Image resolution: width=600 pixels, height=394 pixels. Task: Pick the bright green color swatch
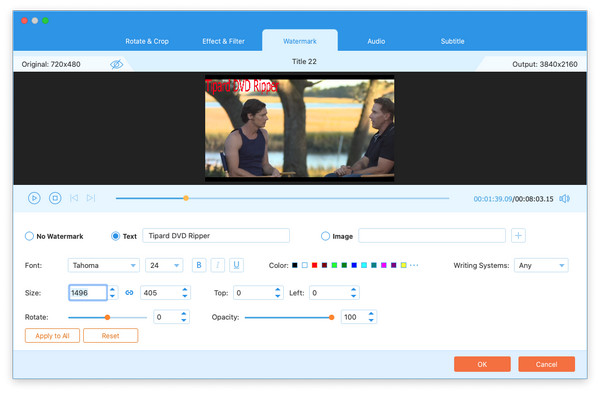pos(334,265)
